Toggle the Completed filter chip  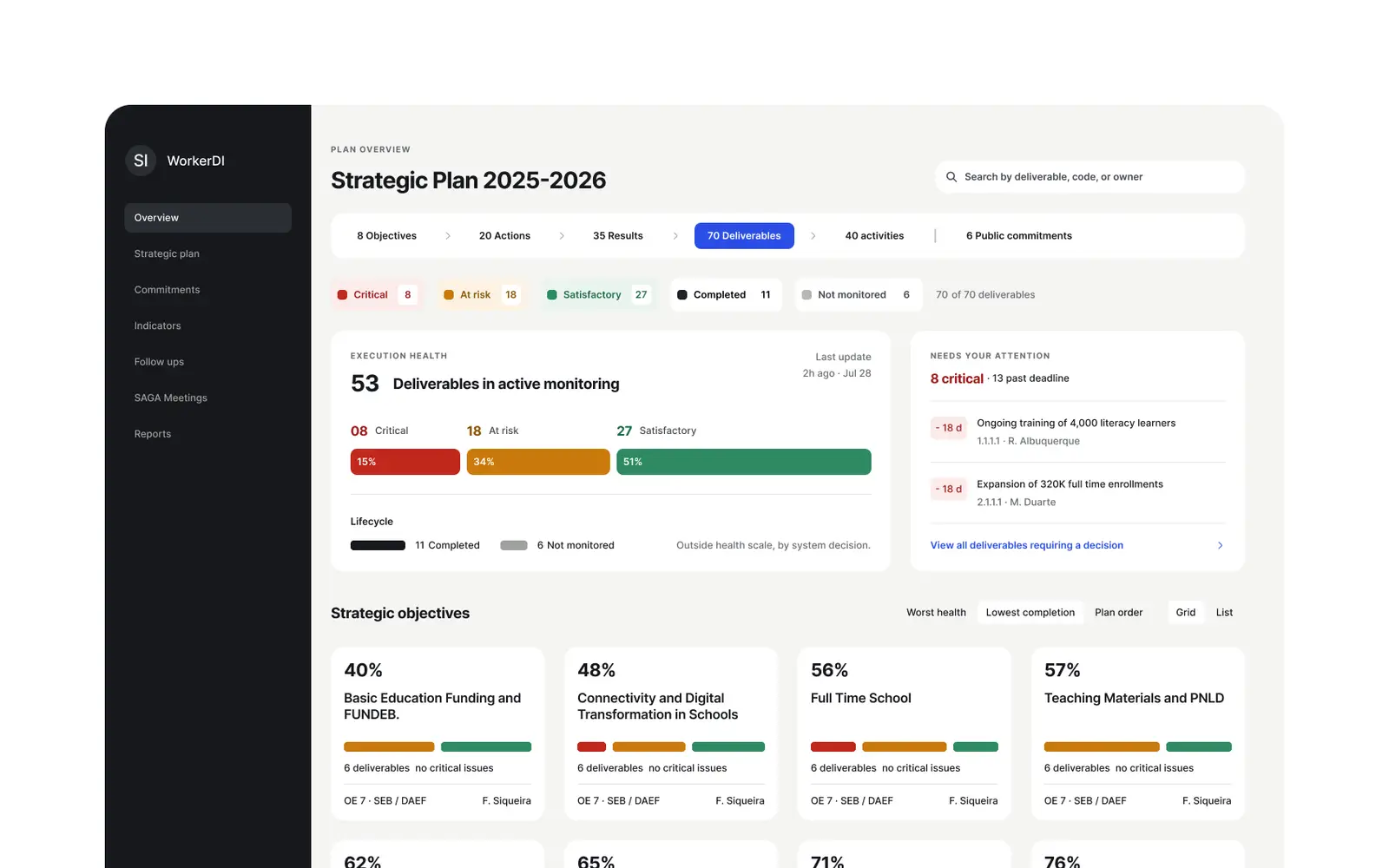(x=726, y=295)
